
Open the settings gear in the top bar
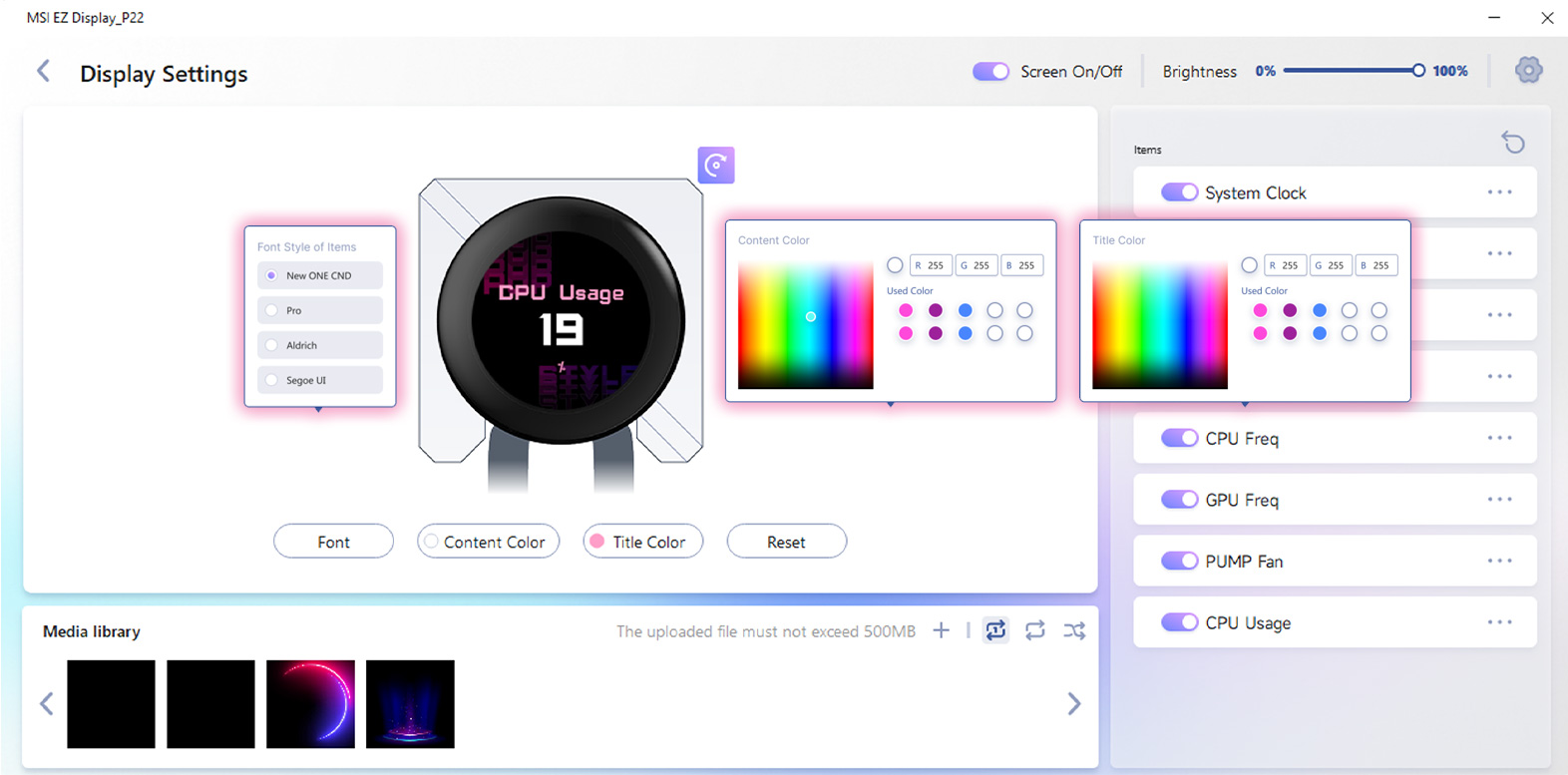[1528, 70]
